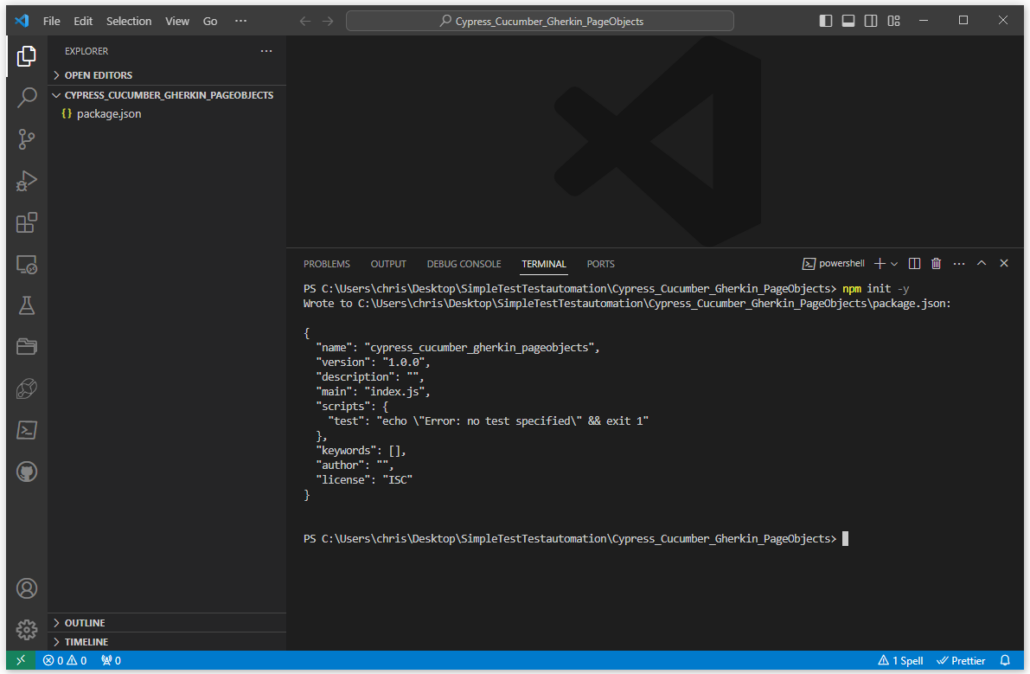The width and height of the screenshot is (1030, 674).
Task: Open the Selection menu
Action: coord(129,21)
